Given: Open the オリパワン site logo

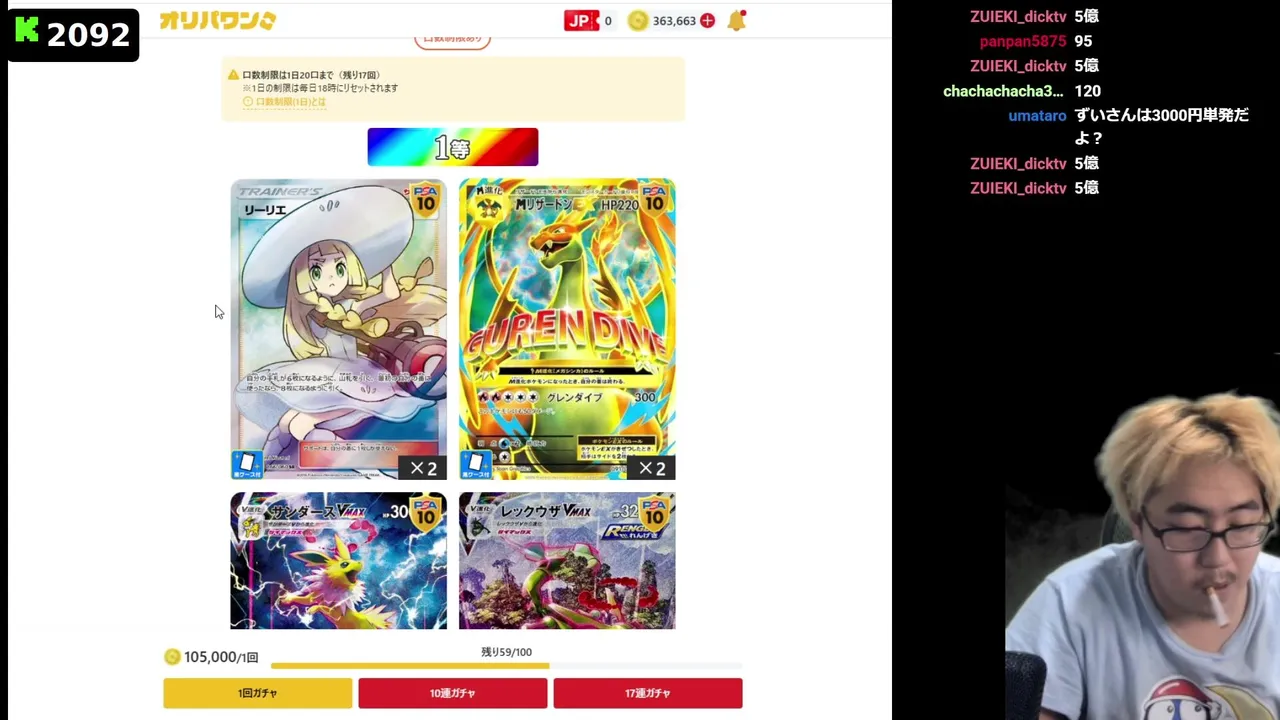Looking at the screenshot, I should click(x=217, y=20).
